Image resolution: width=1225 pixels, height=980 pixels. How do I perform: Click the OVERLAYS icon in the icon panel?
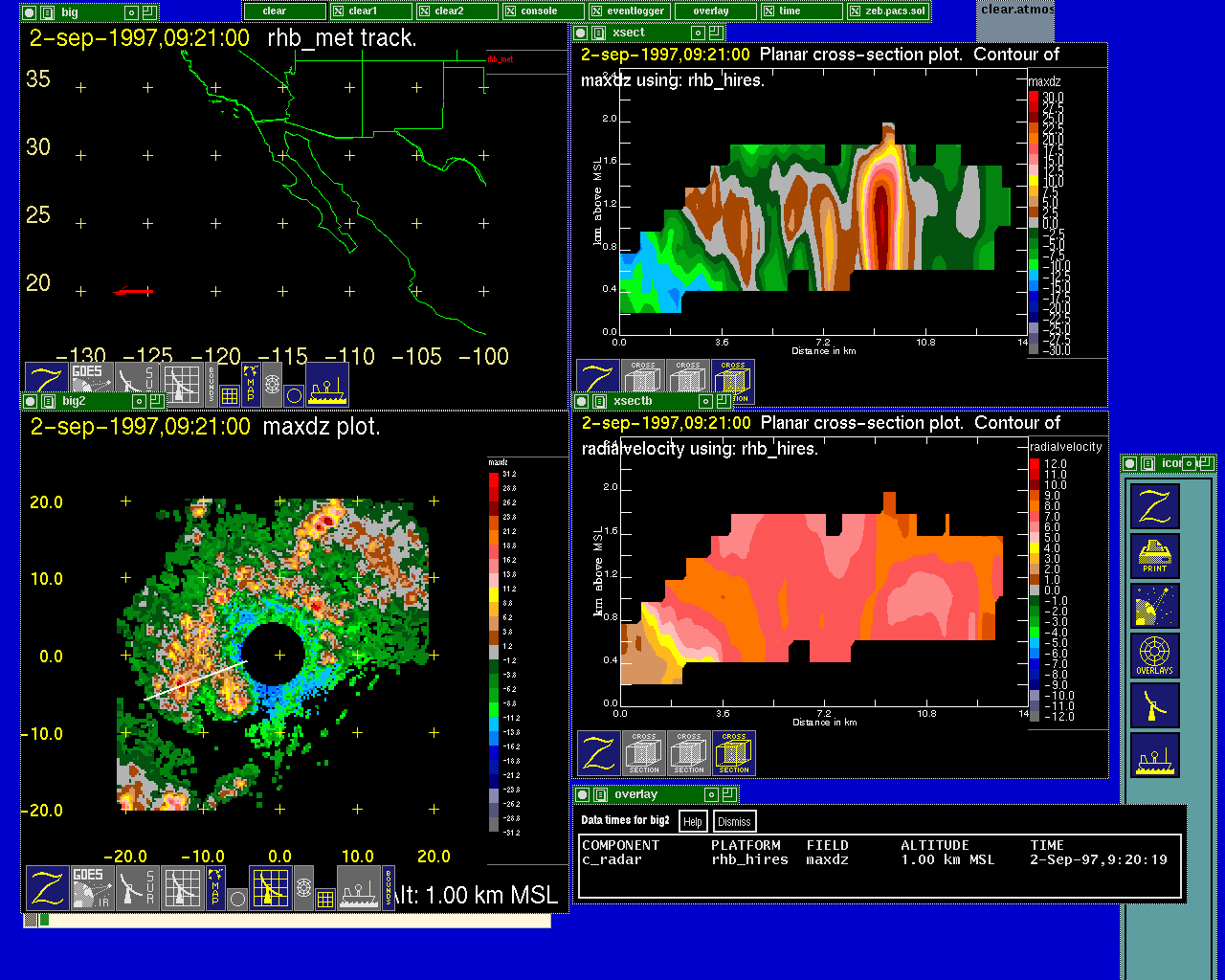1155,656
